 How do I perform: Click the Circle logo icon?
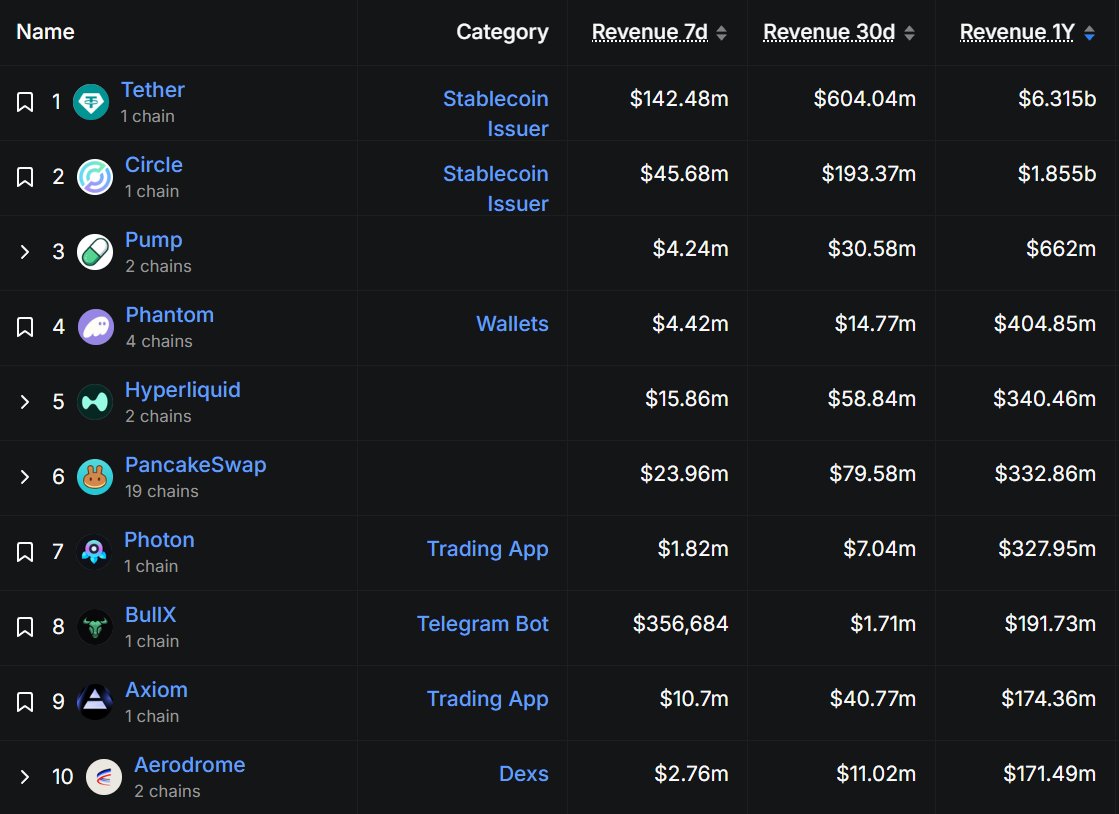point(95,177)
